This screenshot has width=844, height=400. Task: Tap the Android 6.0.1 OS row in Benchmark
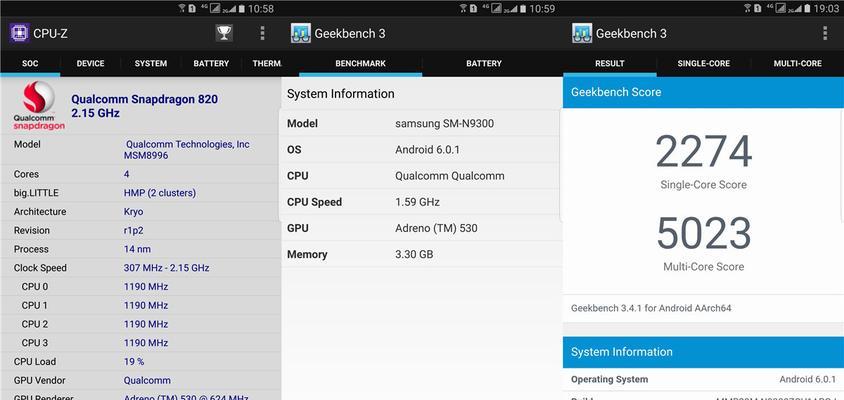click(420, 150)
